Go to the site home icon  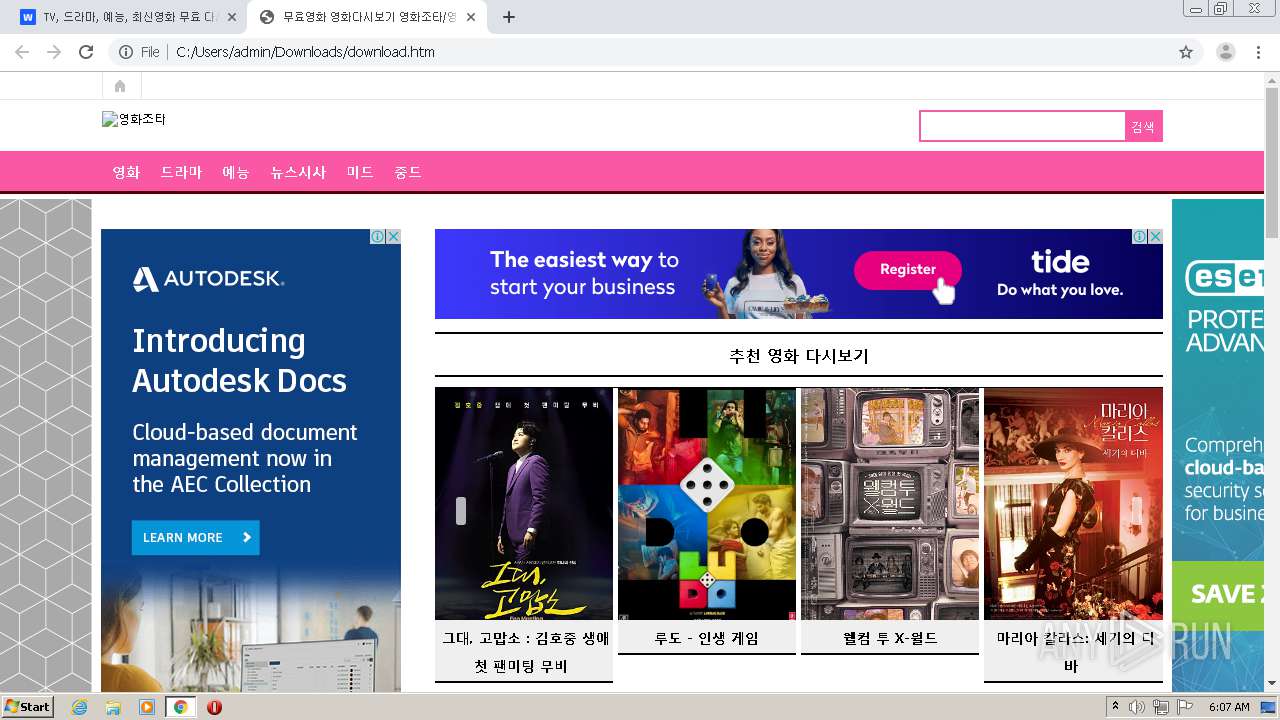click(120, 86)
